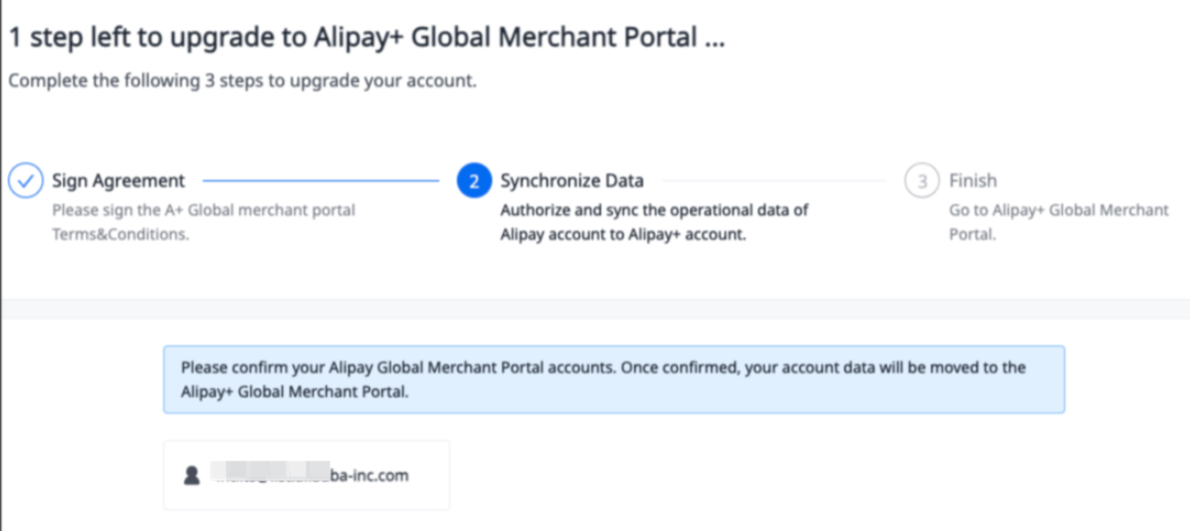
Task: Jump to the Finish step title
Action: 973,181
